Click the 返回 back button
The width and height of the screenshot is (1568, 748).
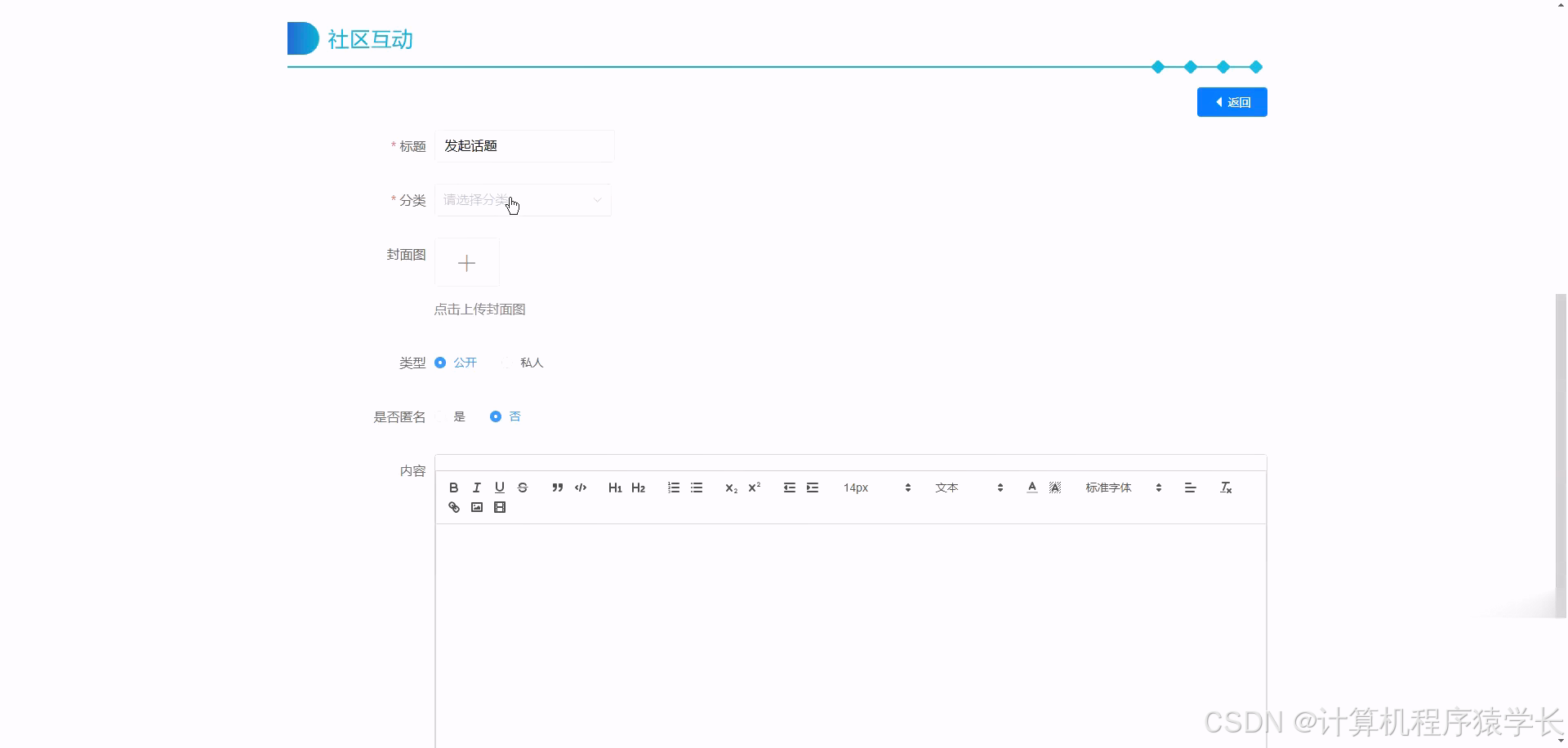(x=1232, y=102)
